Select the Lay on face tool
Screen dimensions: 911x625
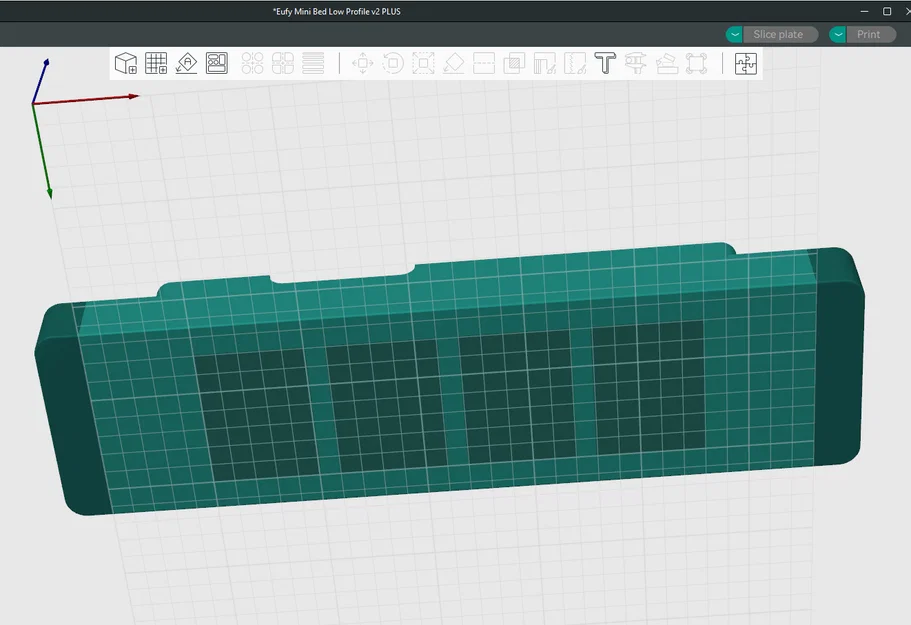click(454, 63)
